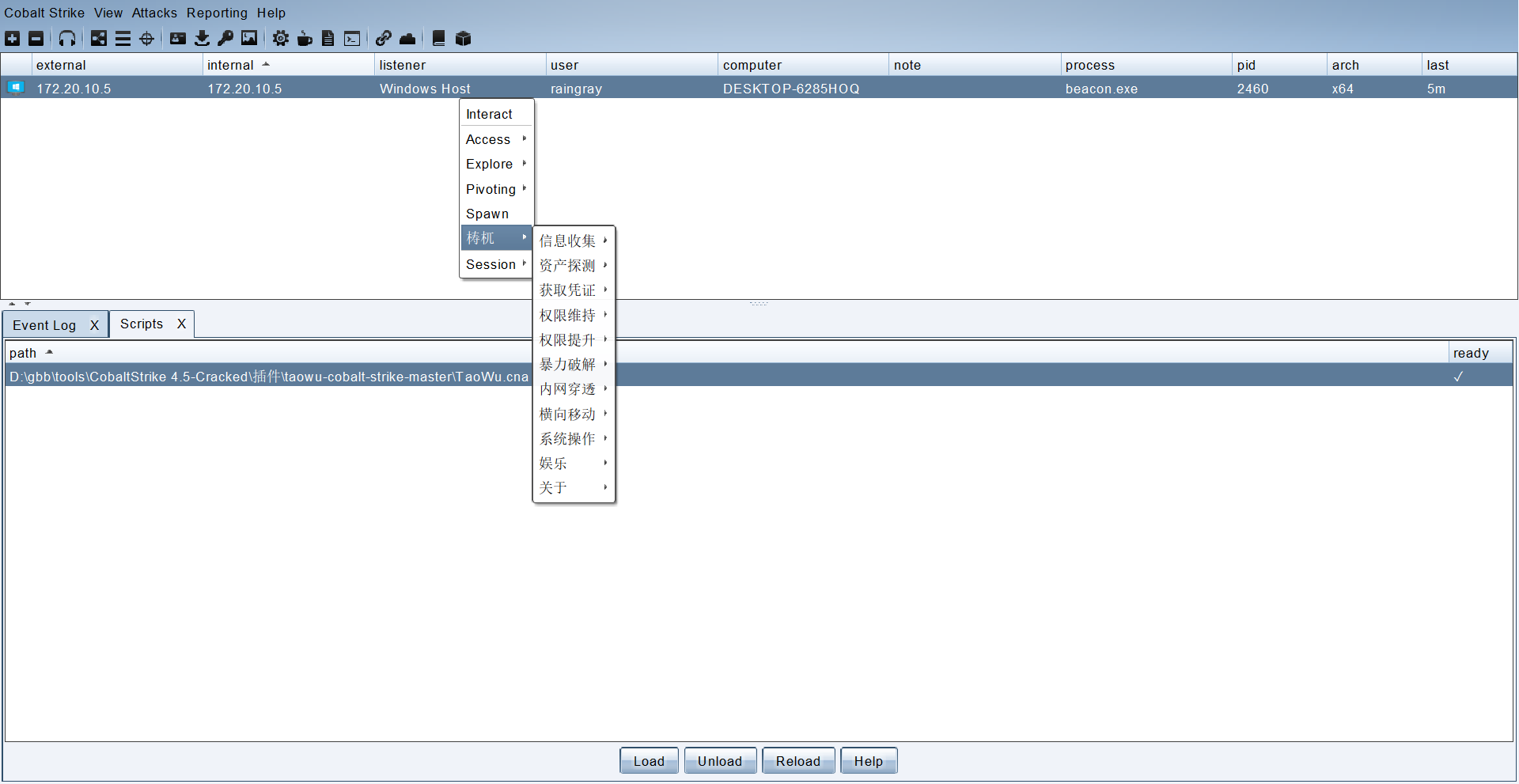Open Listeners via the headphones icon
This screenshot has height=784, width=1519.
[x=67, y=38]
